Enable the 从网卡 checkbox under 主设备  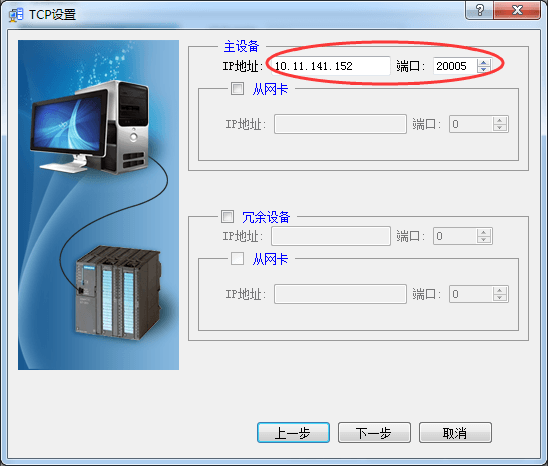click(x=237, y=88)
